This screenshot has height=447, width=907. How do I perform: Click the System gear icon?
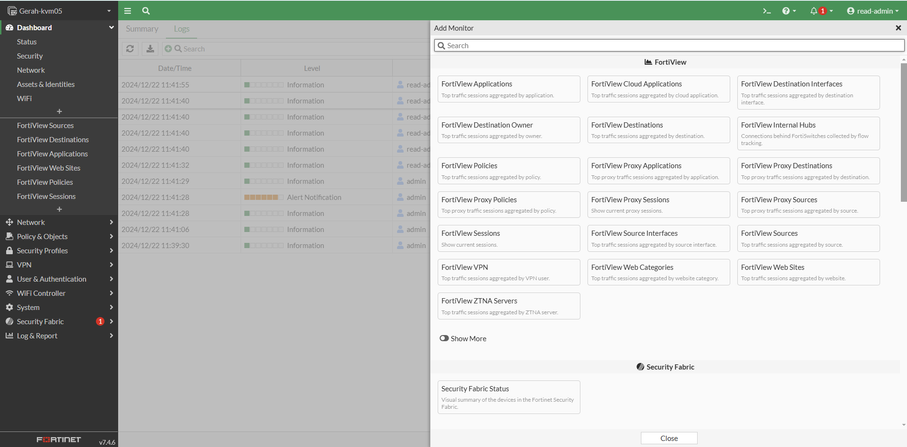[x=9, y=308]
